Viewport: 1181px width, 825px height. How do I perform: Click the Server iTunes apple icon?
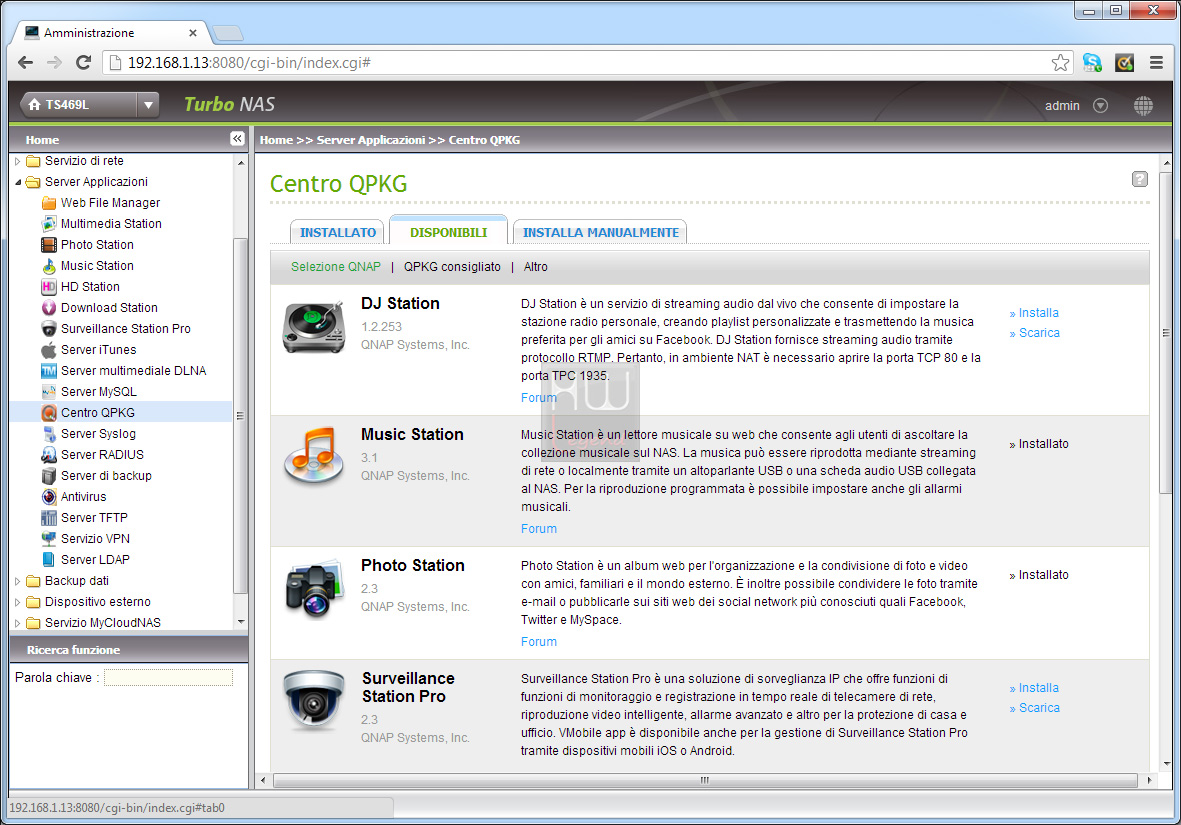click(49, 350)
